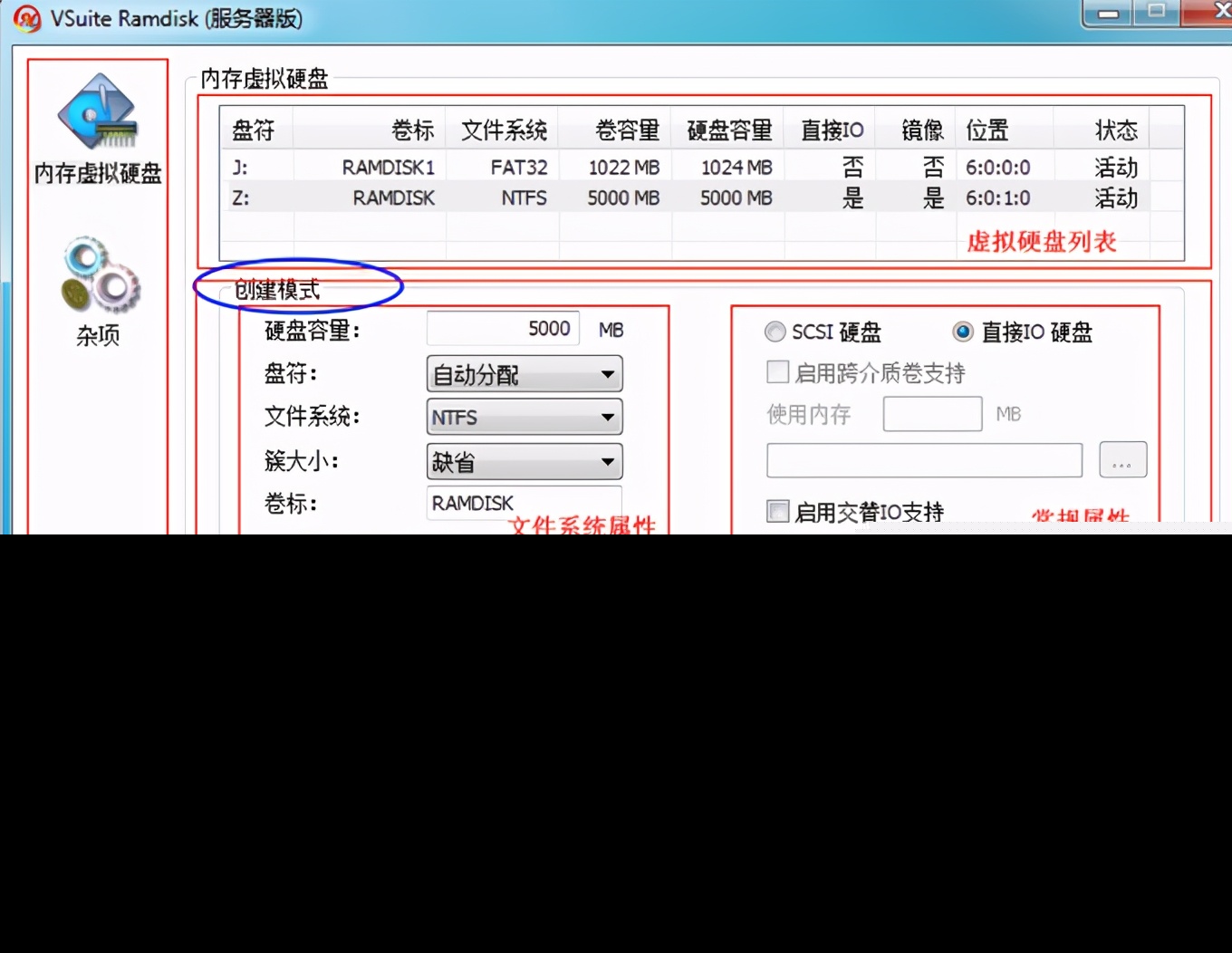Click the 硬盘容量 input field

click(x=504, y=329)
